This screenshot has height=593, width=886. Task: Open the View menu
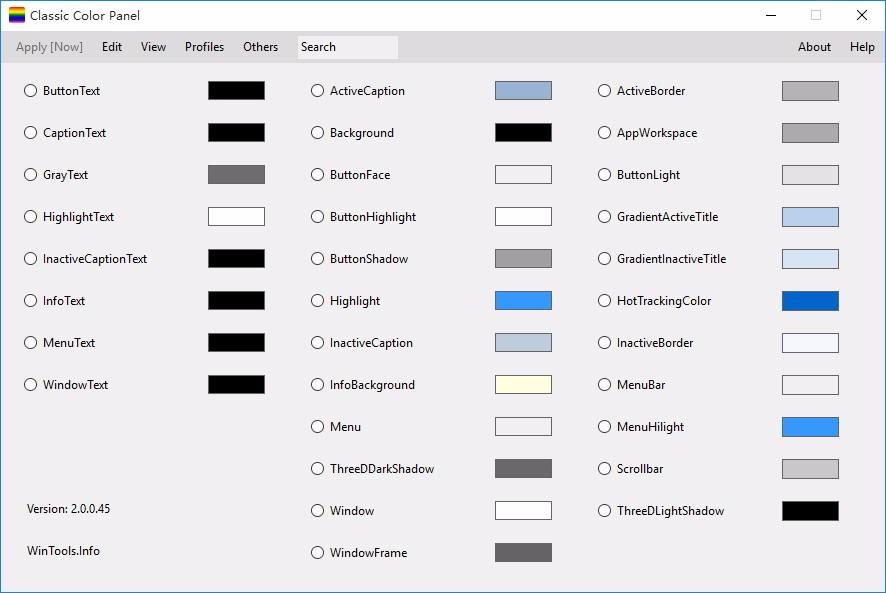pyautogui.click(x=154, y=47)
